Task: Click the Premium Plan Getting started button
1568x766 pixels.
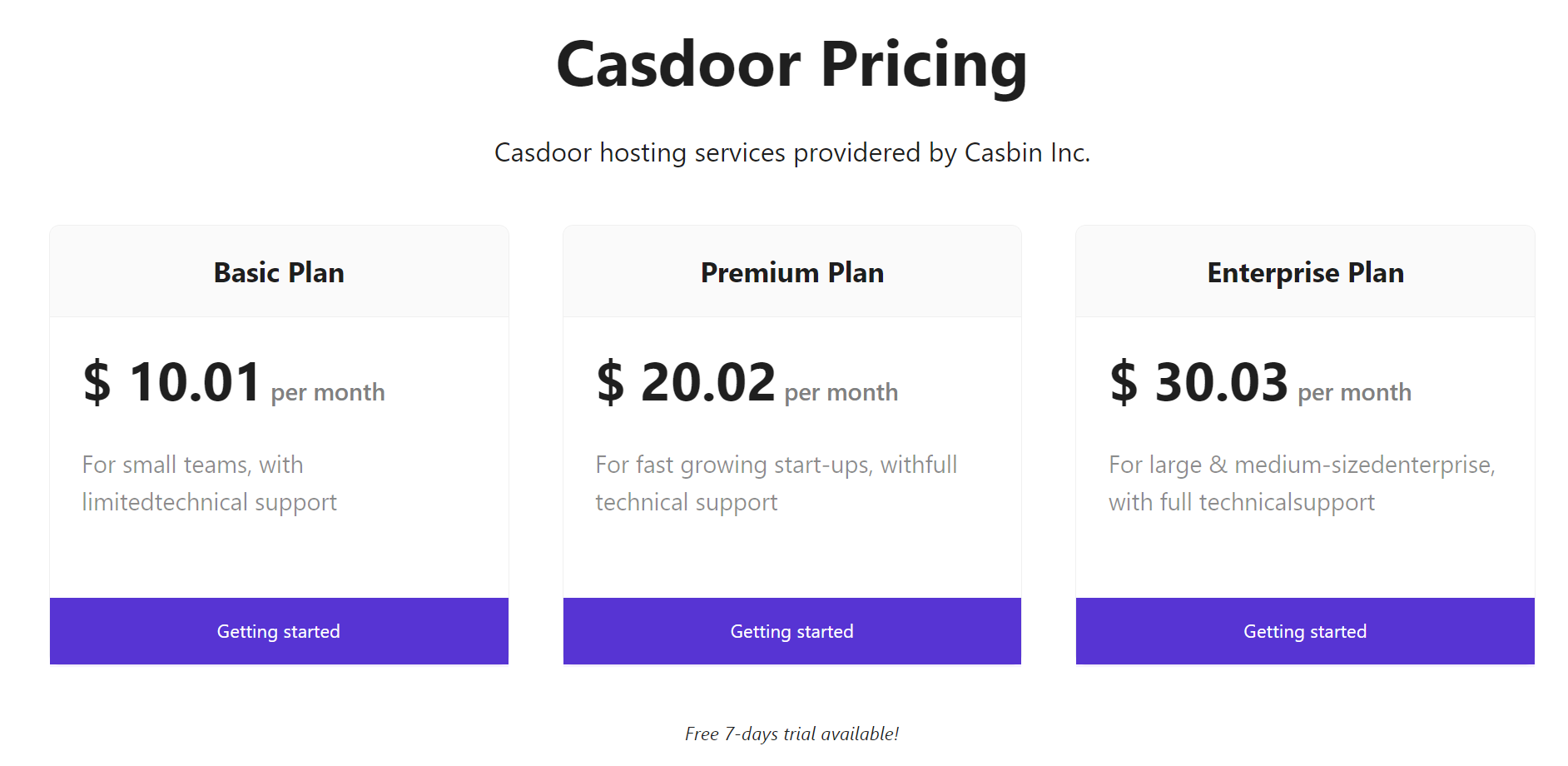Action: tap(791, 631)
